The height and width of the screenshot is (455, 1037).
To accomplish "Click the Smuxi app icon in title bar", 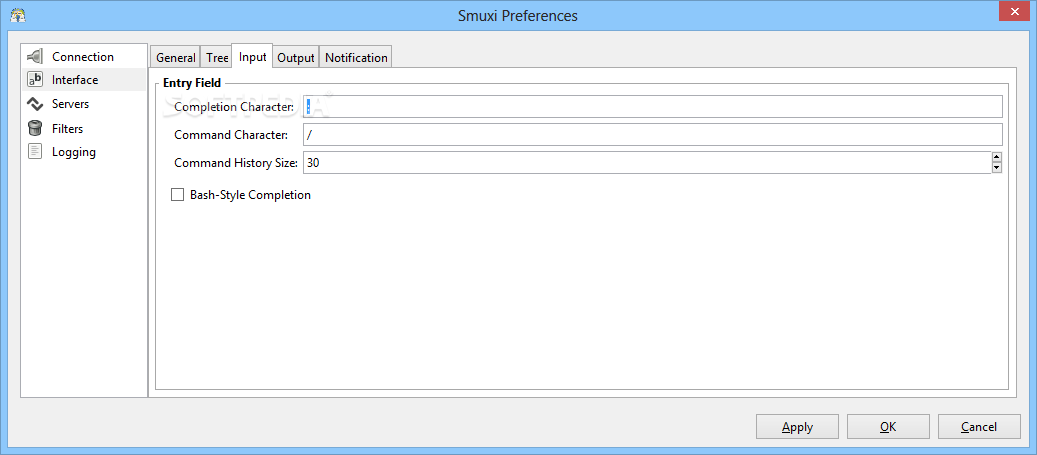I will point(18,15).
